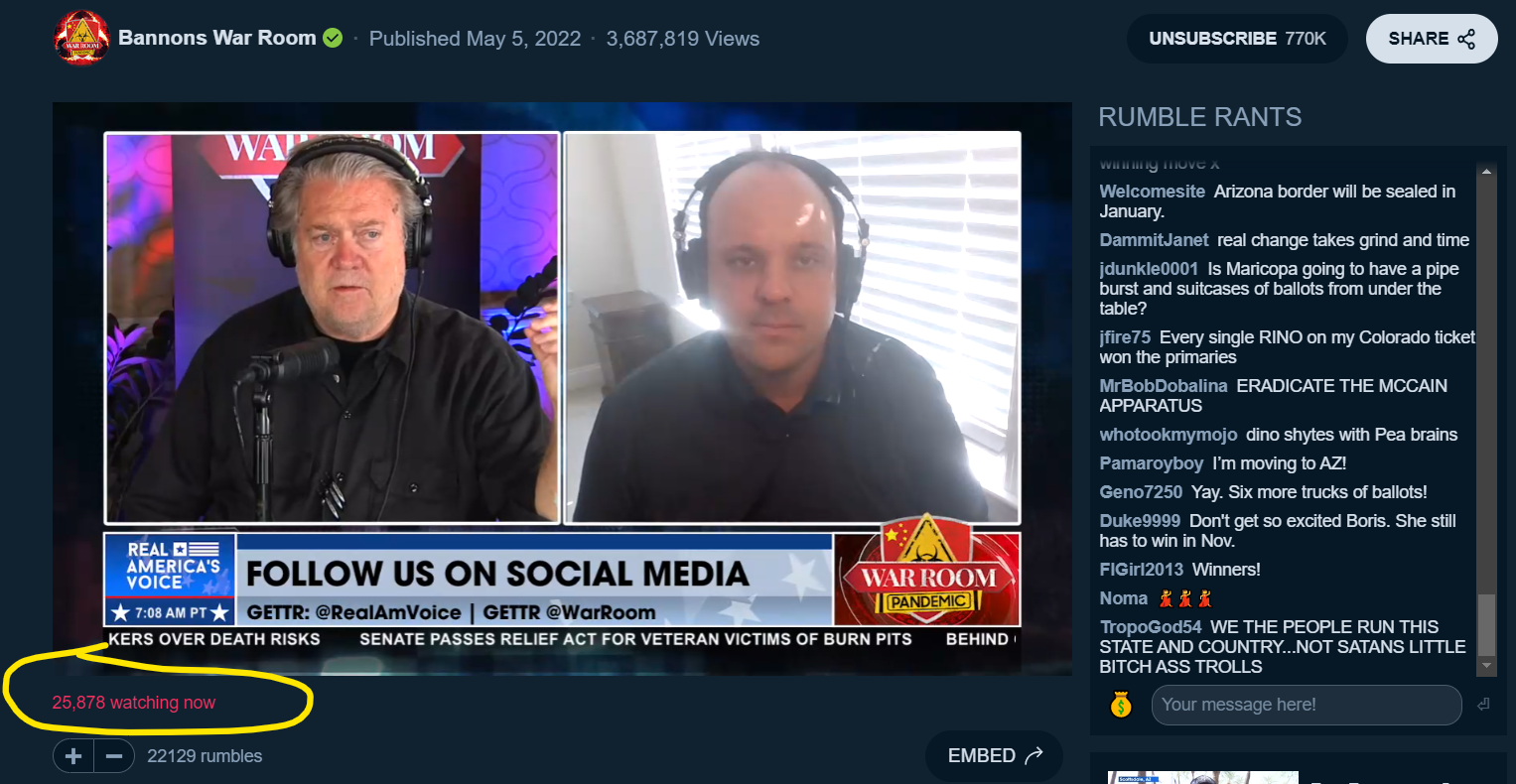Click the money bag Rumble Rant icon
The image size is (1516, 784).
pos(1121,705)
